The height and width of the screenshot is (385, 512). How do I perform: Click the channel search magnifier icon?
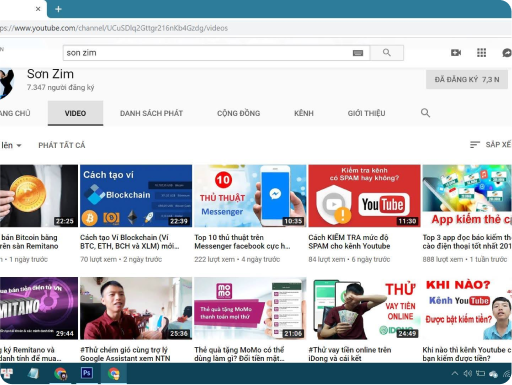425,113
